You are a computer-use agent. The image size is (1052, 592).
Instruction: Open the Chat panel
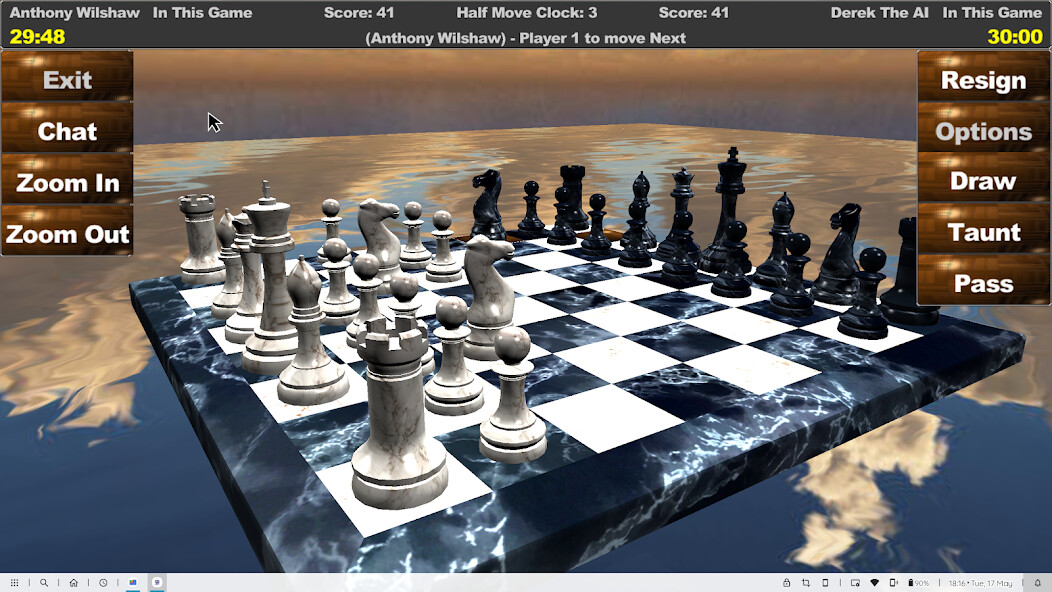(67, 131)
